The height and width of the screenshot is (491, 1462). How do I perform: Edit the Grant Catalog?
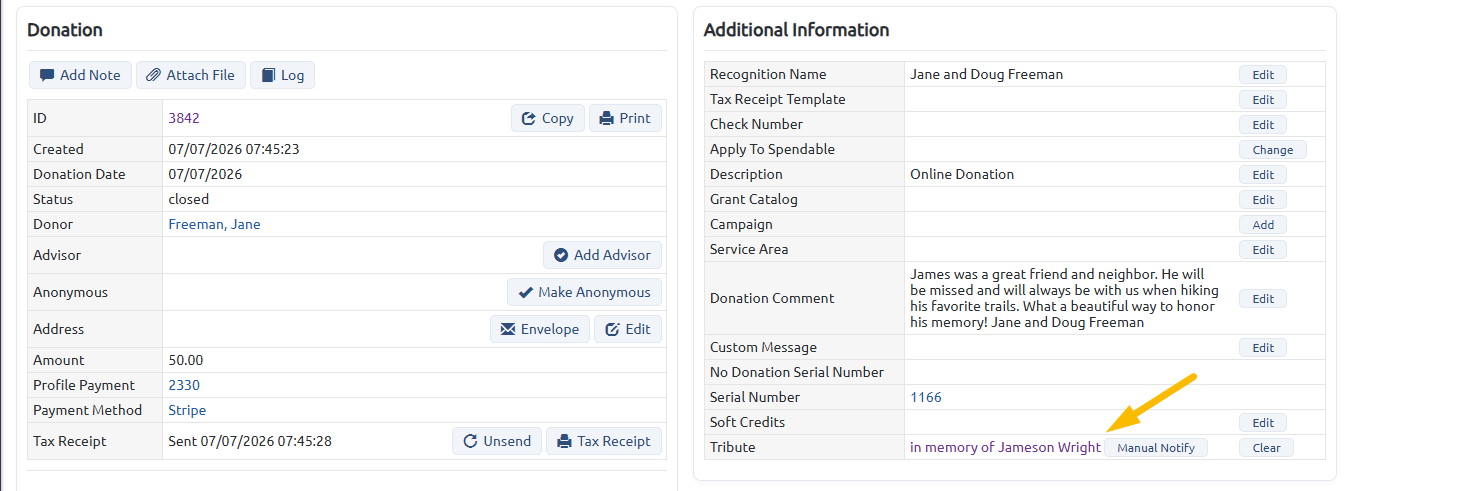(1263, 200)
